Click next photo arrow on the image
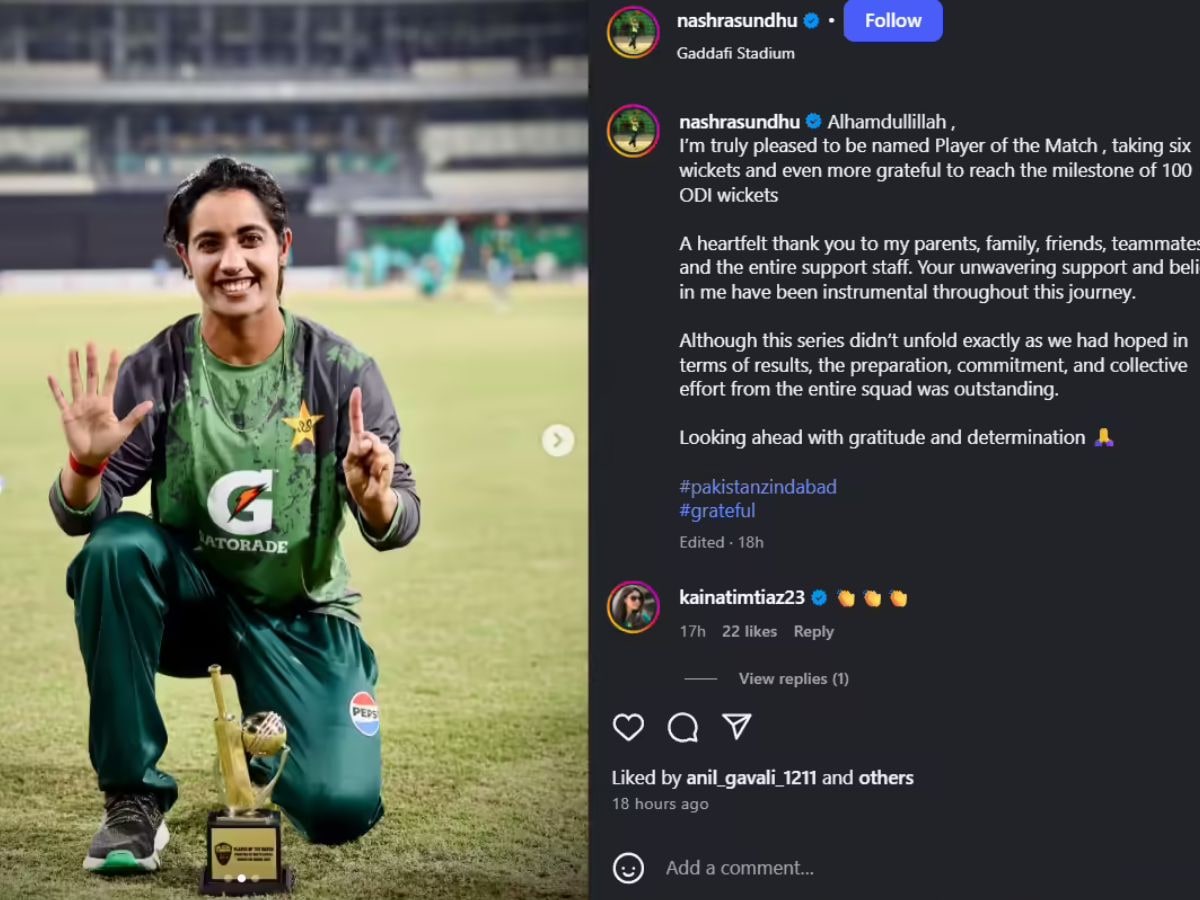The height and width of the screenshot is (900, 1200). (558, 440)
